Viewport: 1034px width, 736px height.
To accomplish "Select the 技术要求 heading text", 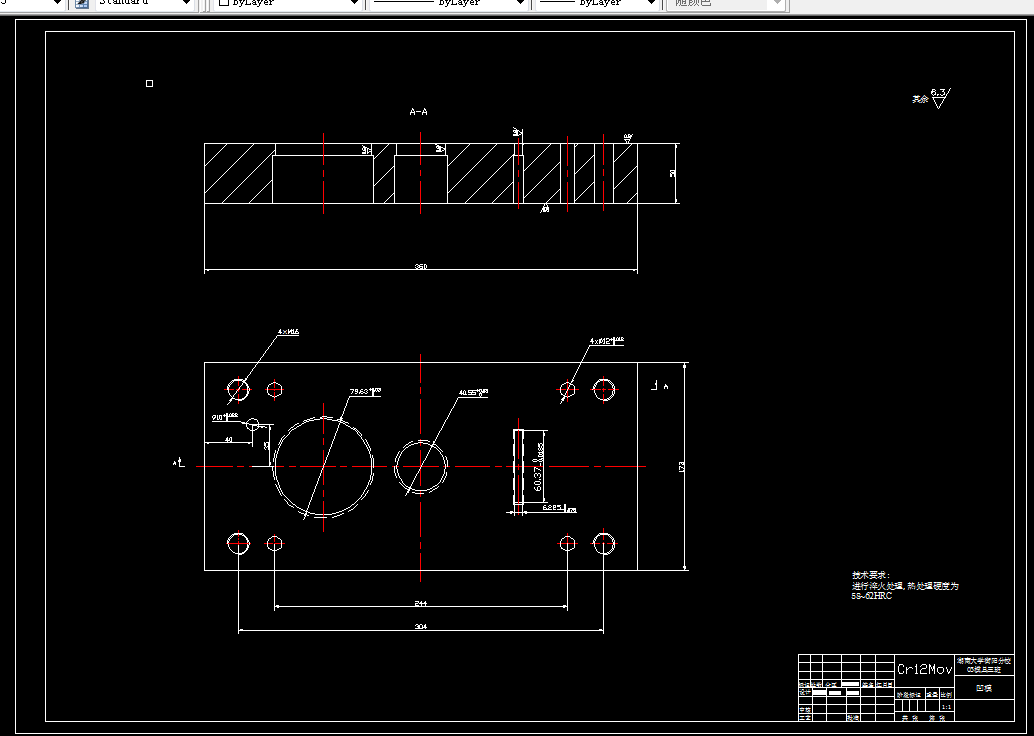I will [x=871, y=575].
